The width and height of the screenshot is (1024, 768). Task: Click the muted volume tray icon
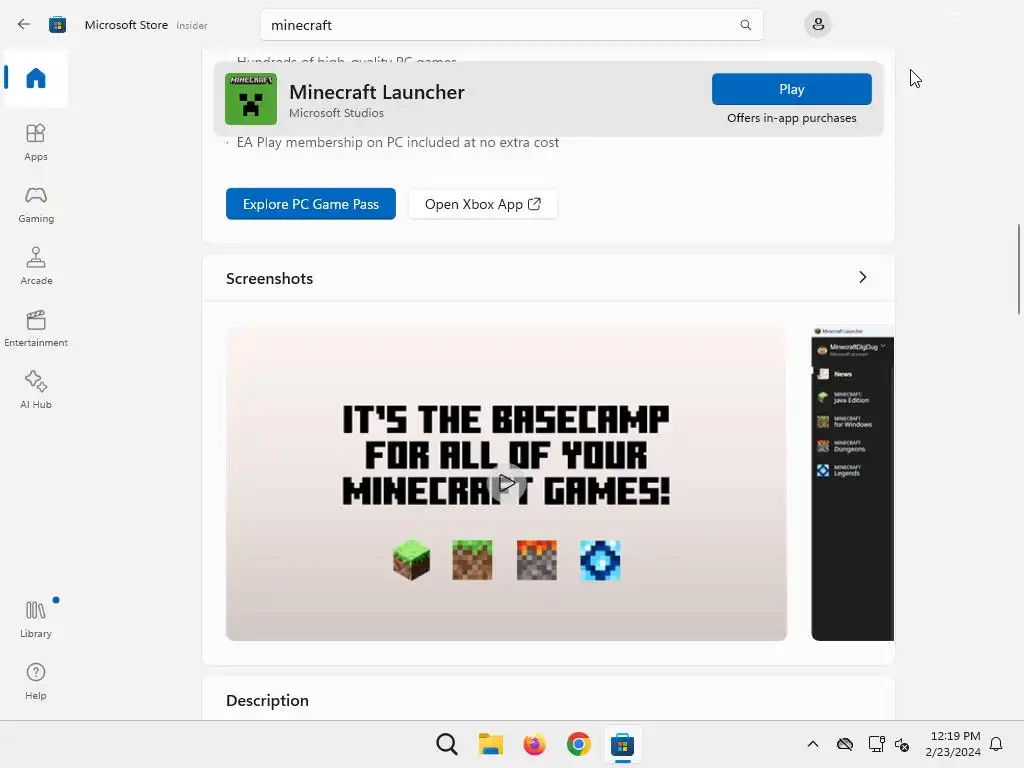[902, 744]
